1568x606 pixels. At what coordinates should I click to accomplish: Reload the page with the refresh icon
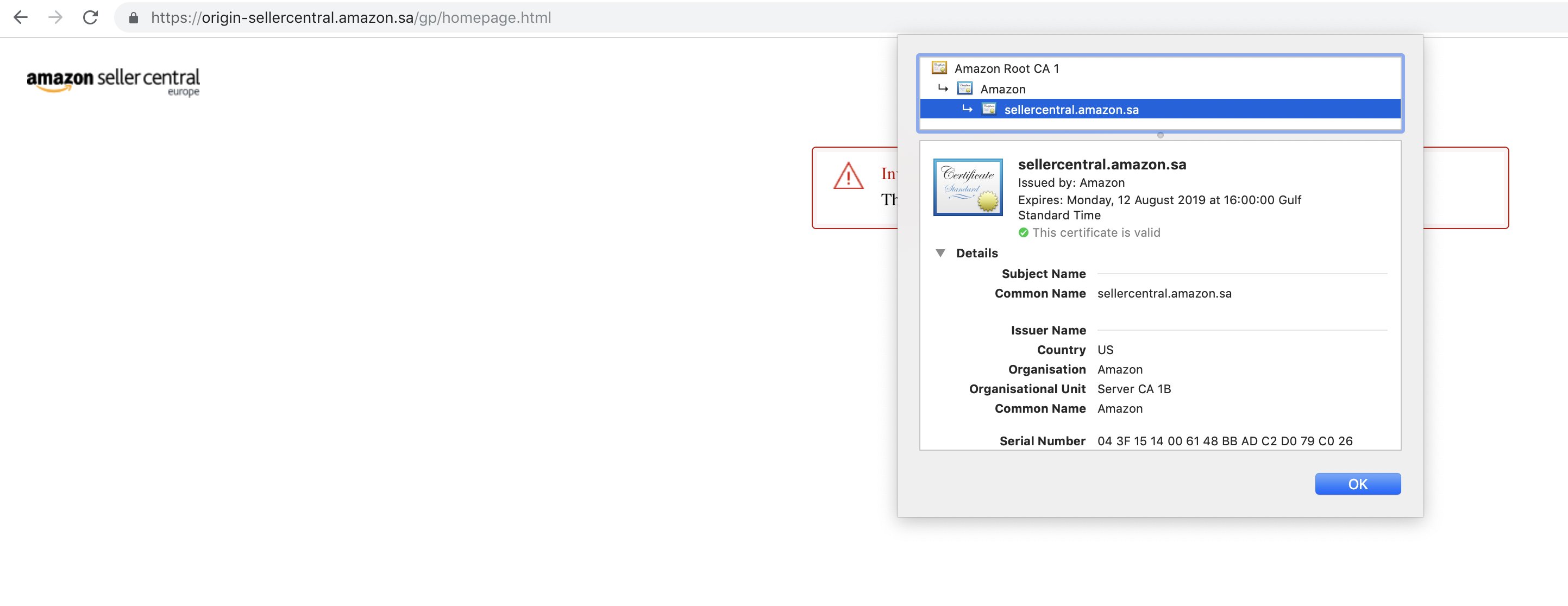tap(90, 17)
